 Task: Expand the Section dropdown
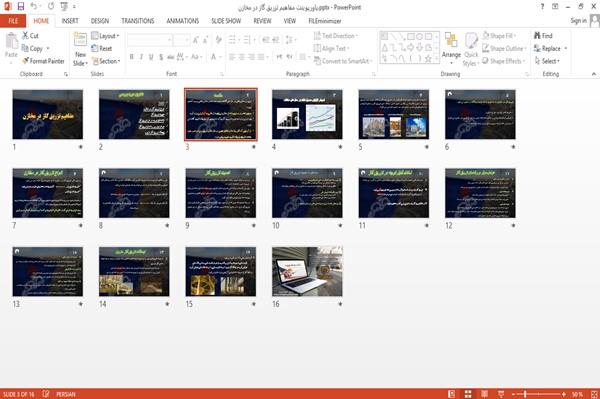click(106, 61)
